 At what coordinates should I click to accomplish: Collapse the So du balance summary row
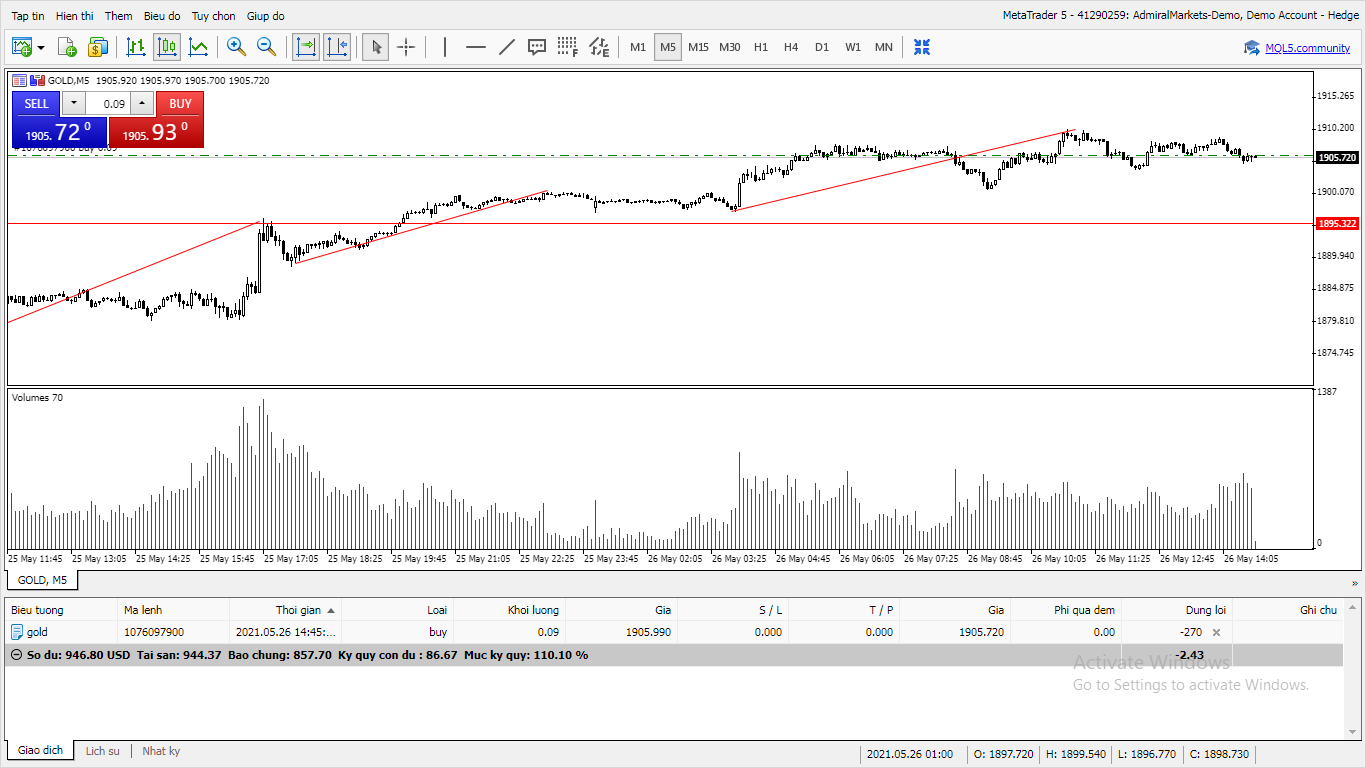(x=16, y=655)
